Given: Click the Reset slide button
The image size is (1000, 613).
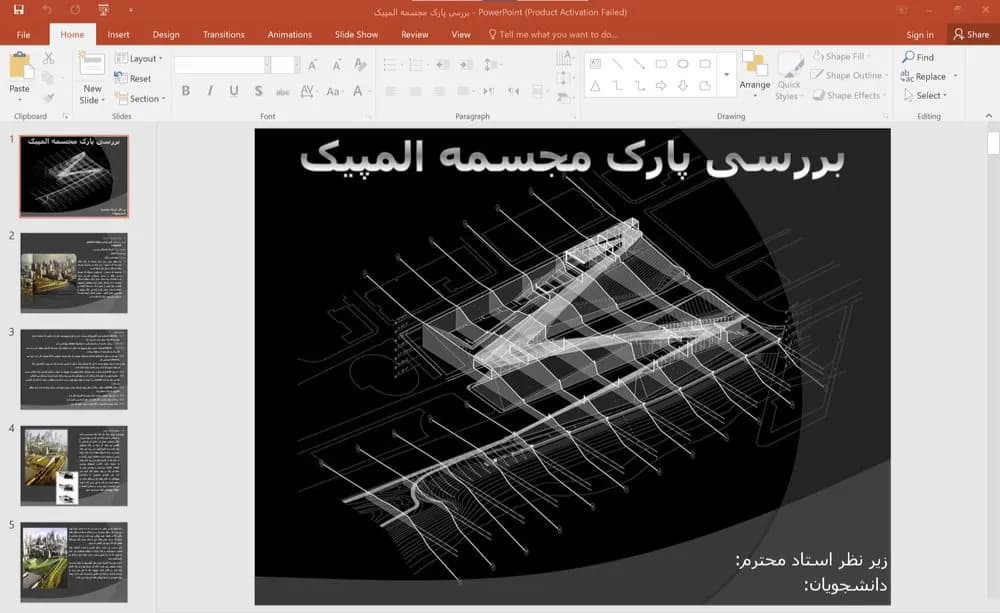Looking at the screenshot, I should point(133,78).
